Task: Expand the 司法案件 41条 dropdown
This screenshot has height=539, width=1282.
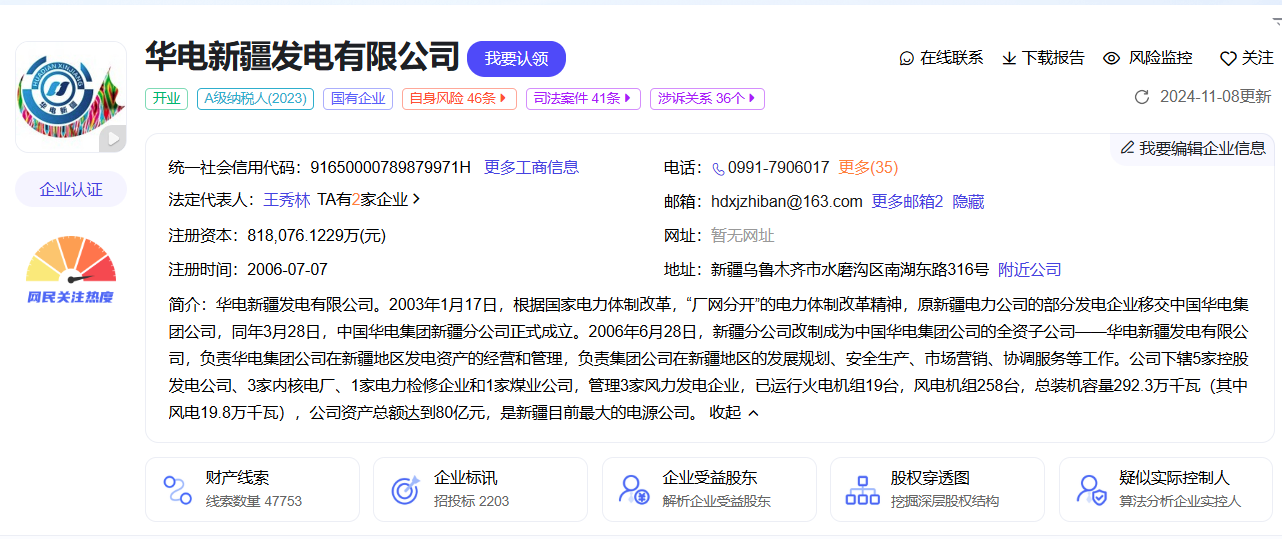Action: tap(584, 98)
